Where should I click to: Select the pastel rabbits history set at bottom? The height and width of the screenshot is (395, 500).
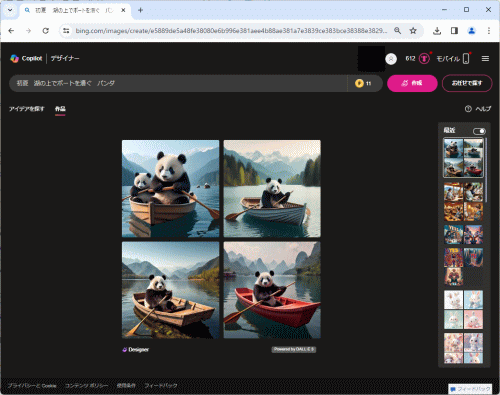pos(463,348)
